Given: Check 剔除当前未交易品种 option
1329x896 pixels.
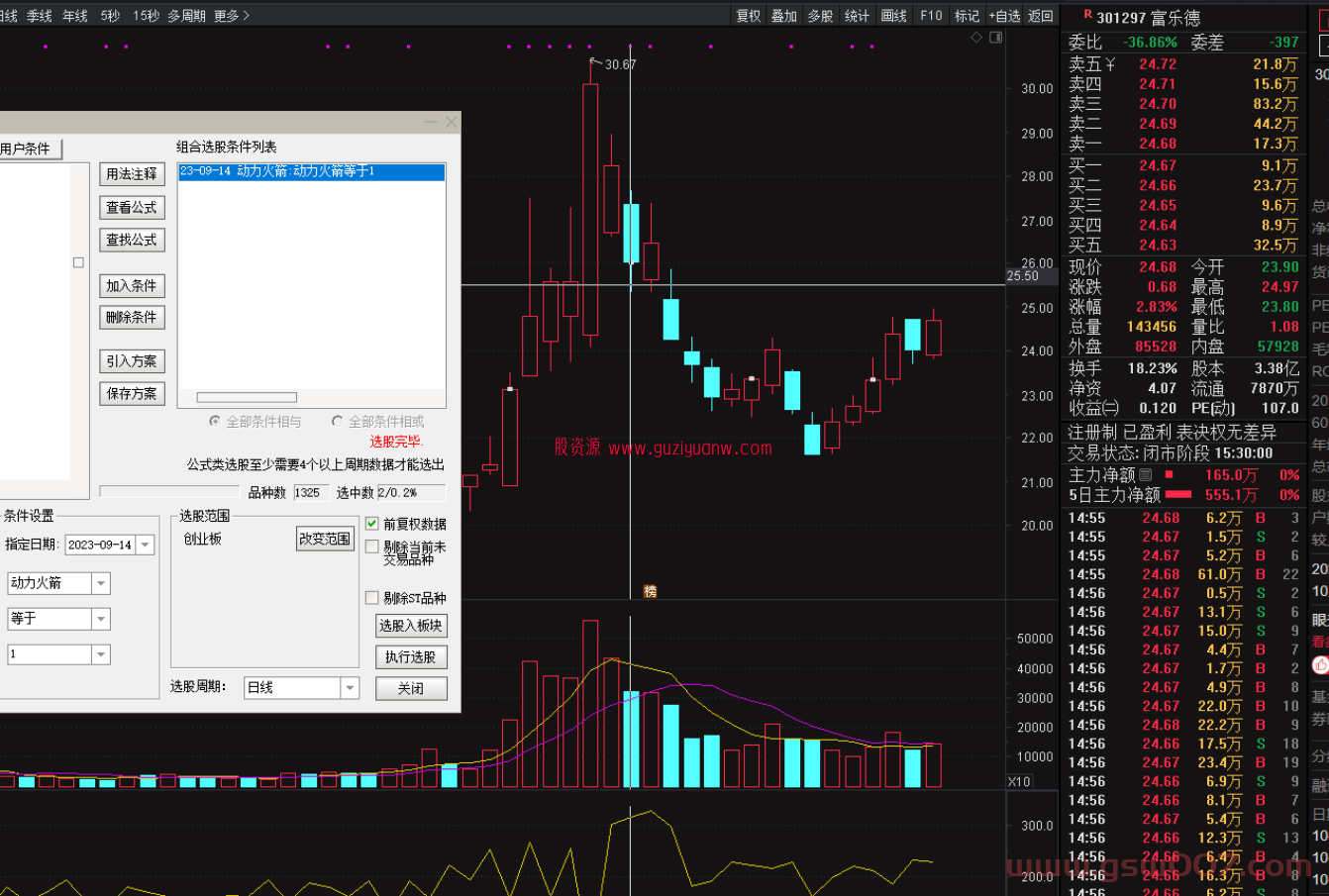Looking at the screenshot, I should pos(372,547).
